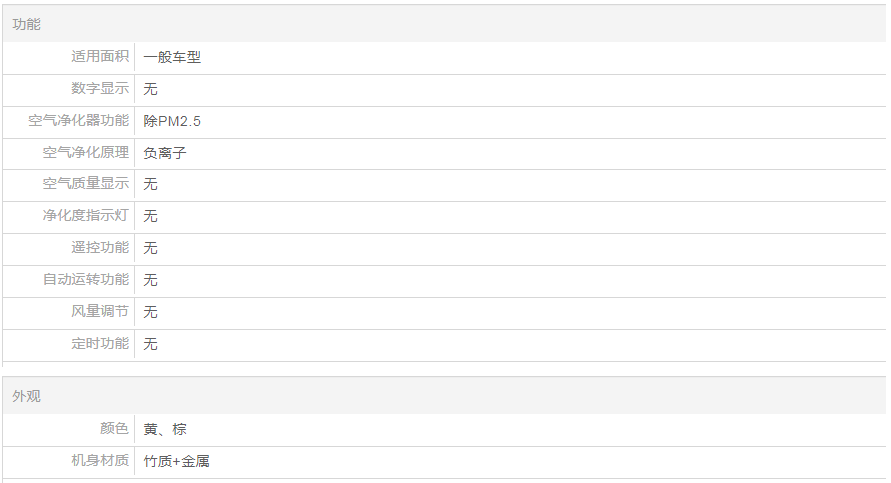Click the 空气质量显示 label
Image resolution: width=891 pixels, height=483 pixels.
86,184
